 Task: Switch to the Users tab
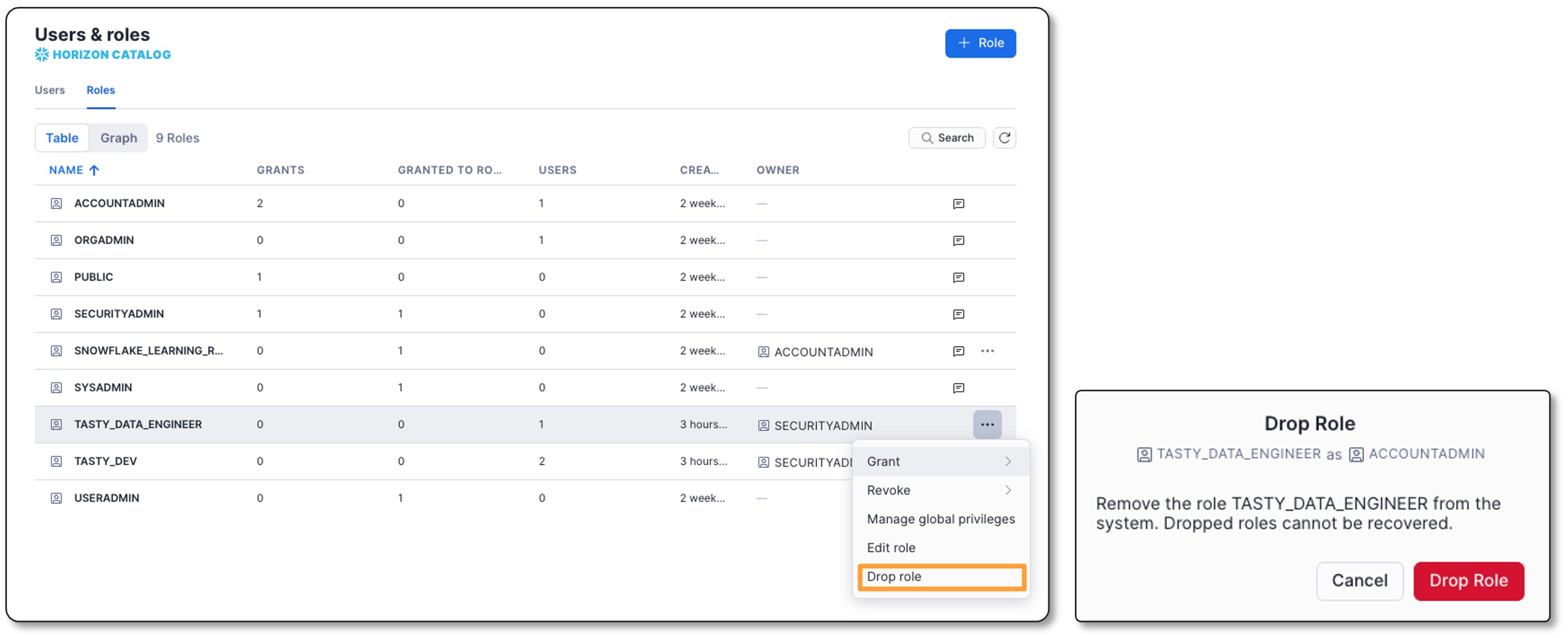(x=49, y=90)
